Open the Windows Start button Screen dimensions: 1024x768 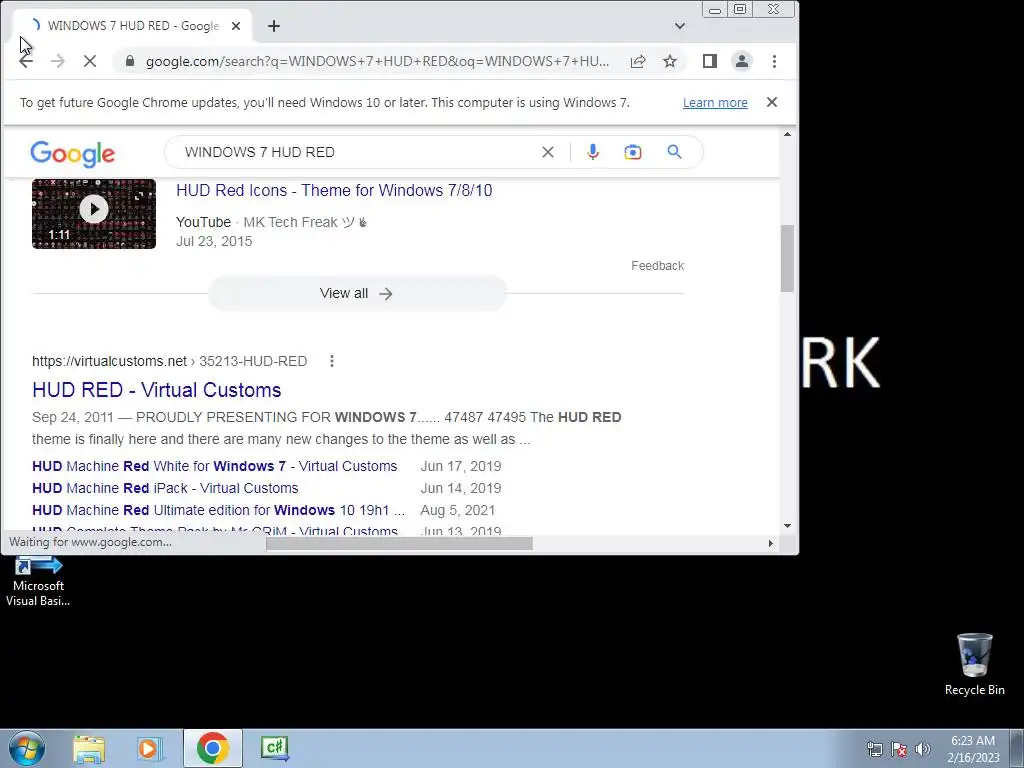tap(27, 748)
